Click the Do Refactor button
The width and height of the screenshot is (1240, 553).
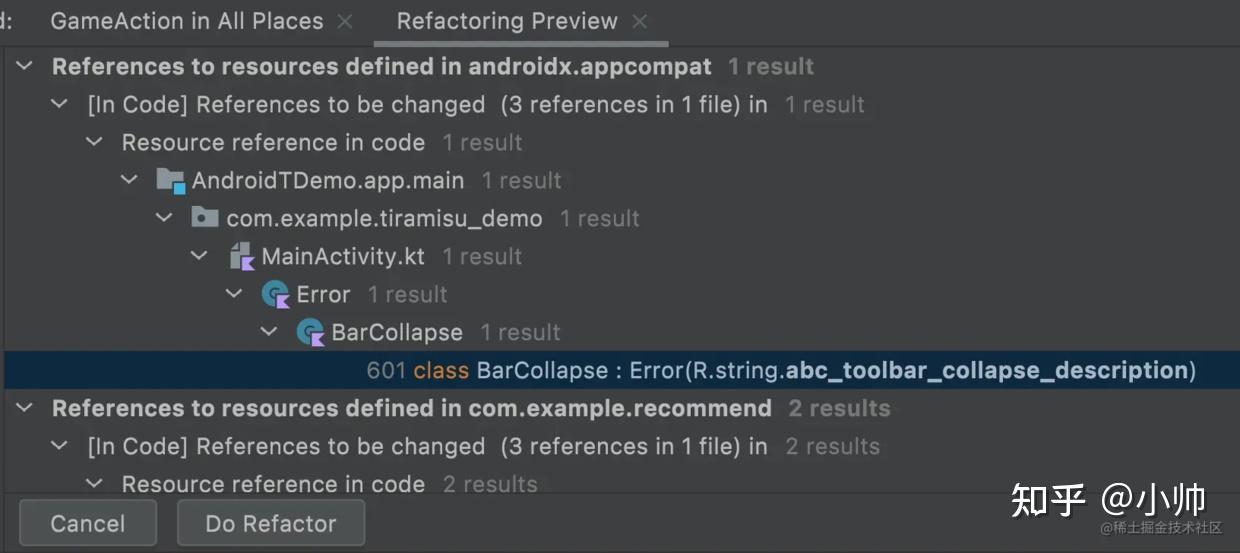point(270,523)
